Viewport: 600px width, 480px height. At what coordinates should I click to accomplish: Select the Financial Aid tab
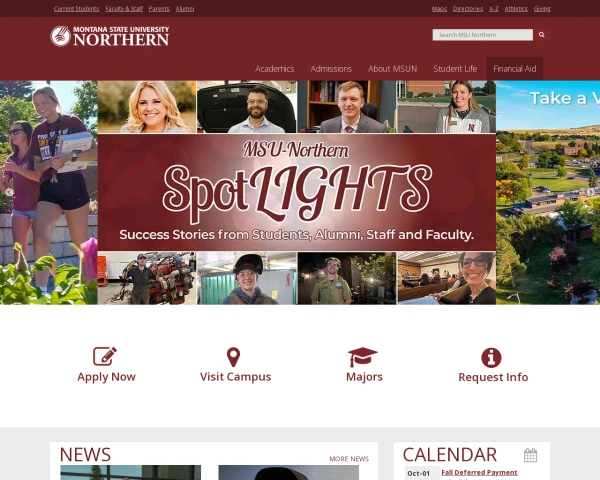(x=515, y=69)
